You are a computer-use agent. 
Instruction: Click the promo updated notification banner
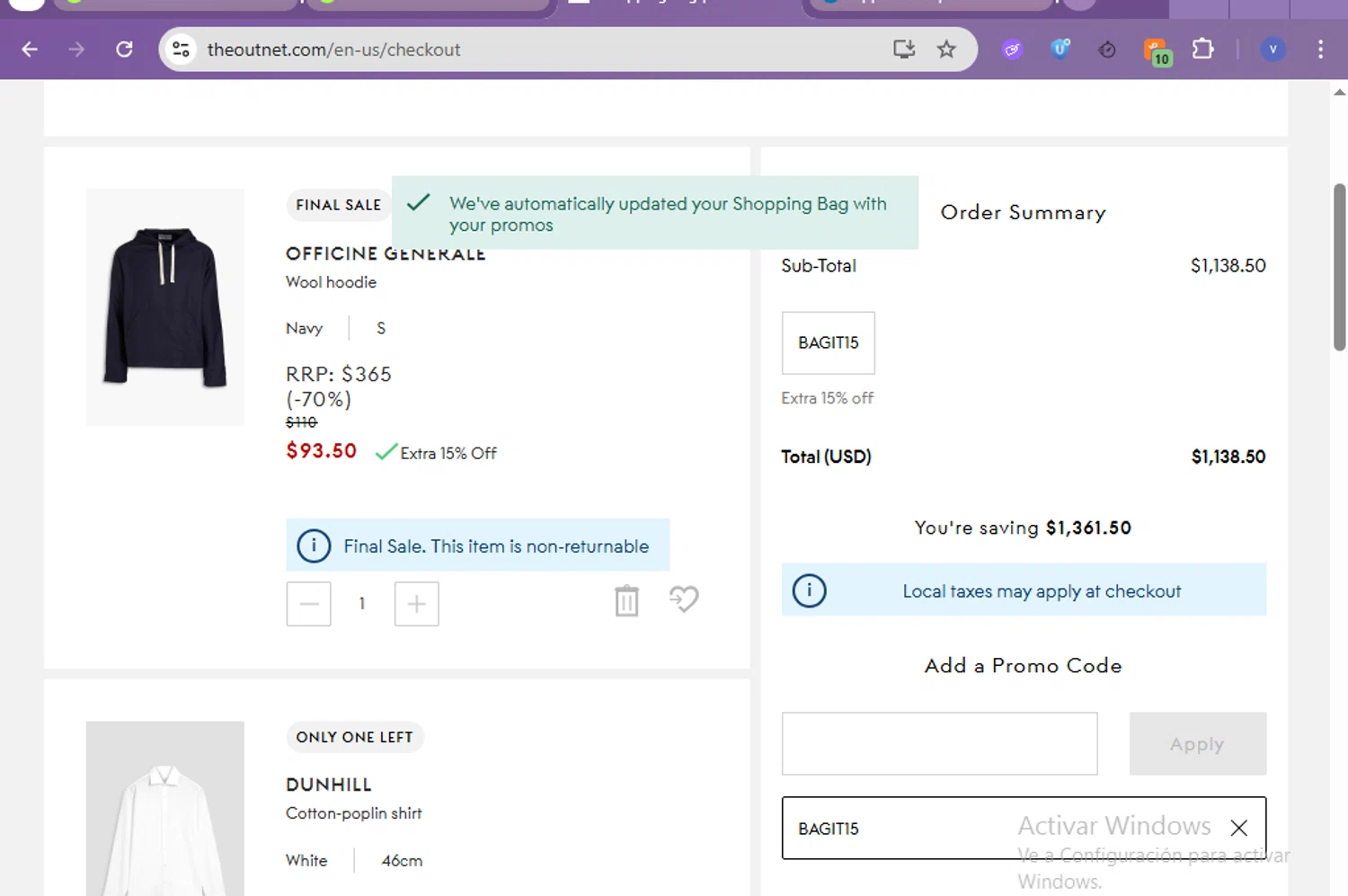655,213
